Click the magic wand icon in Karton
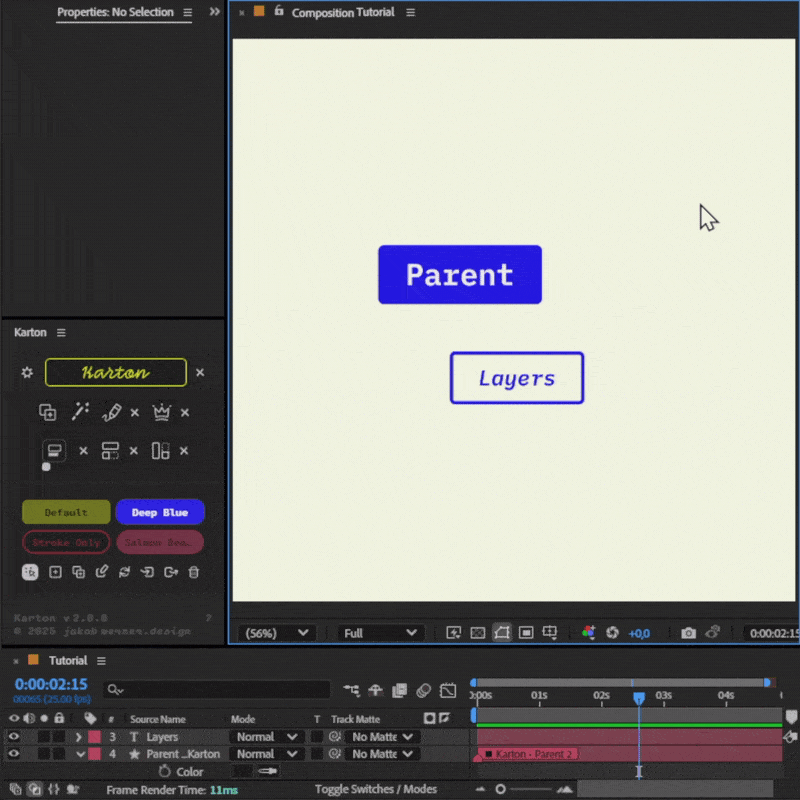Screen dimensions: 800x800 79,412
